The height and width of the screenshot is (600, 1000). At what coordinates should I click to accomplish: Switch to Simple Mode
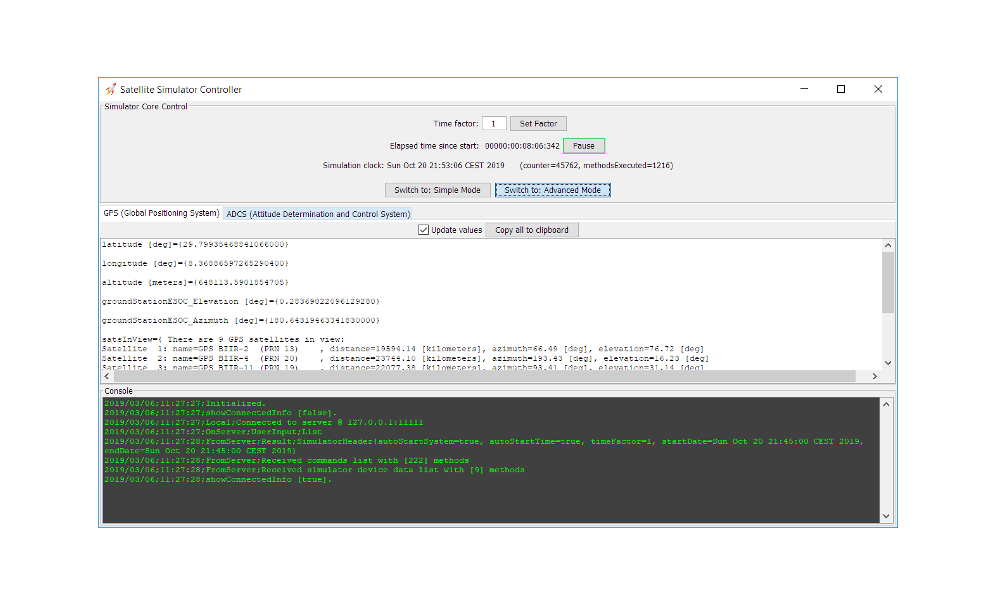[x=437, y=190]
